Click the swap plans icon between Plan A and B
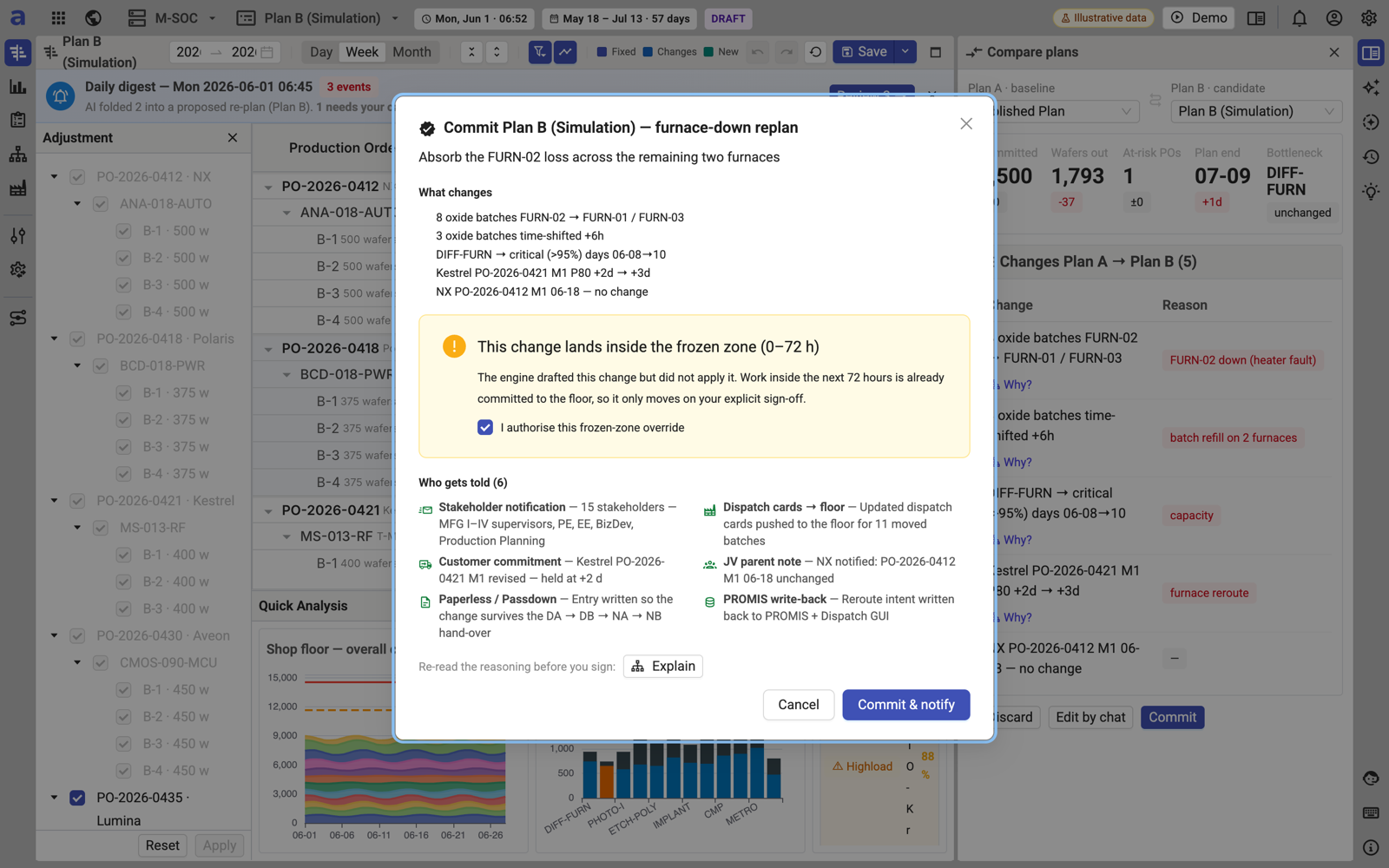 (x=1155, y=101)
